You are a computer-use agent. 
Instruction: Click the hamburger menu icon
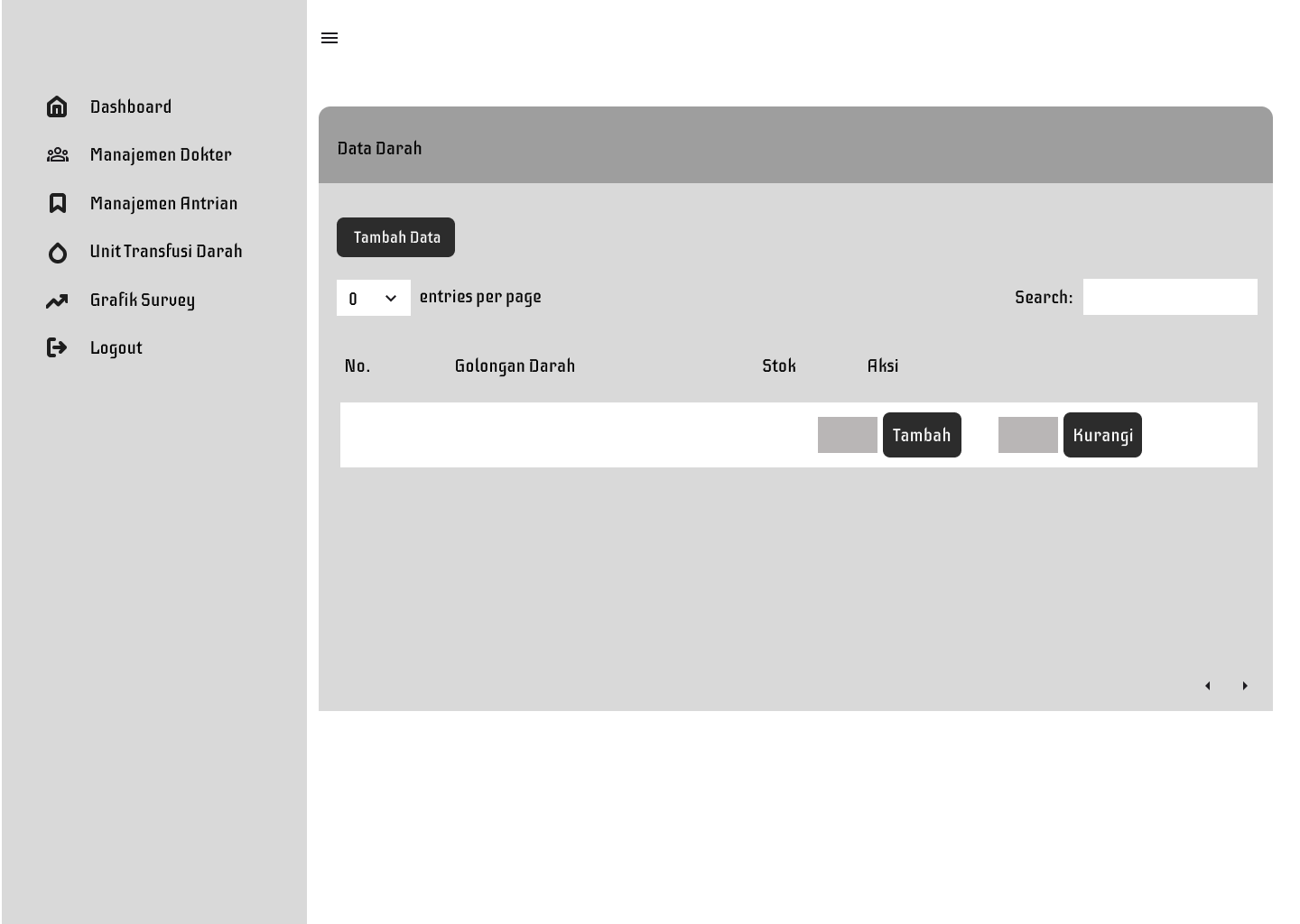coord(330,38)
